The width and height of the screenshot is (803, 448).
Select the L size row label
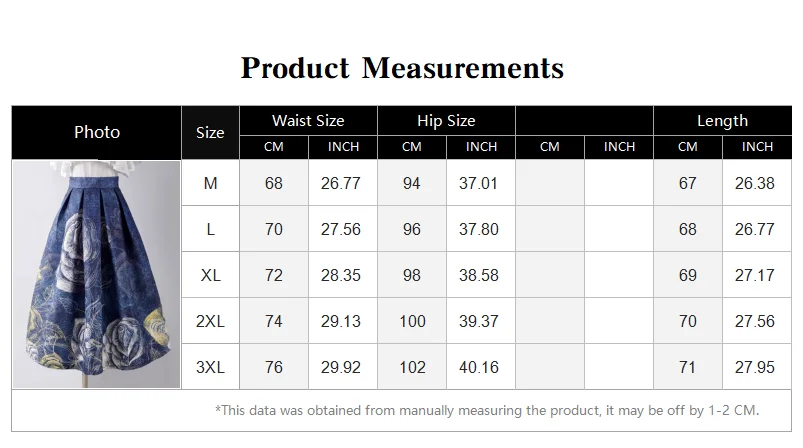[210, 229]
